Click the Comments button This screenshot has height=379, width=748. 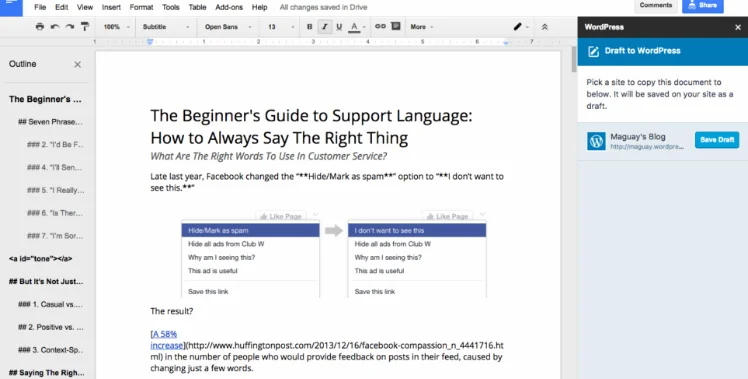655,5
